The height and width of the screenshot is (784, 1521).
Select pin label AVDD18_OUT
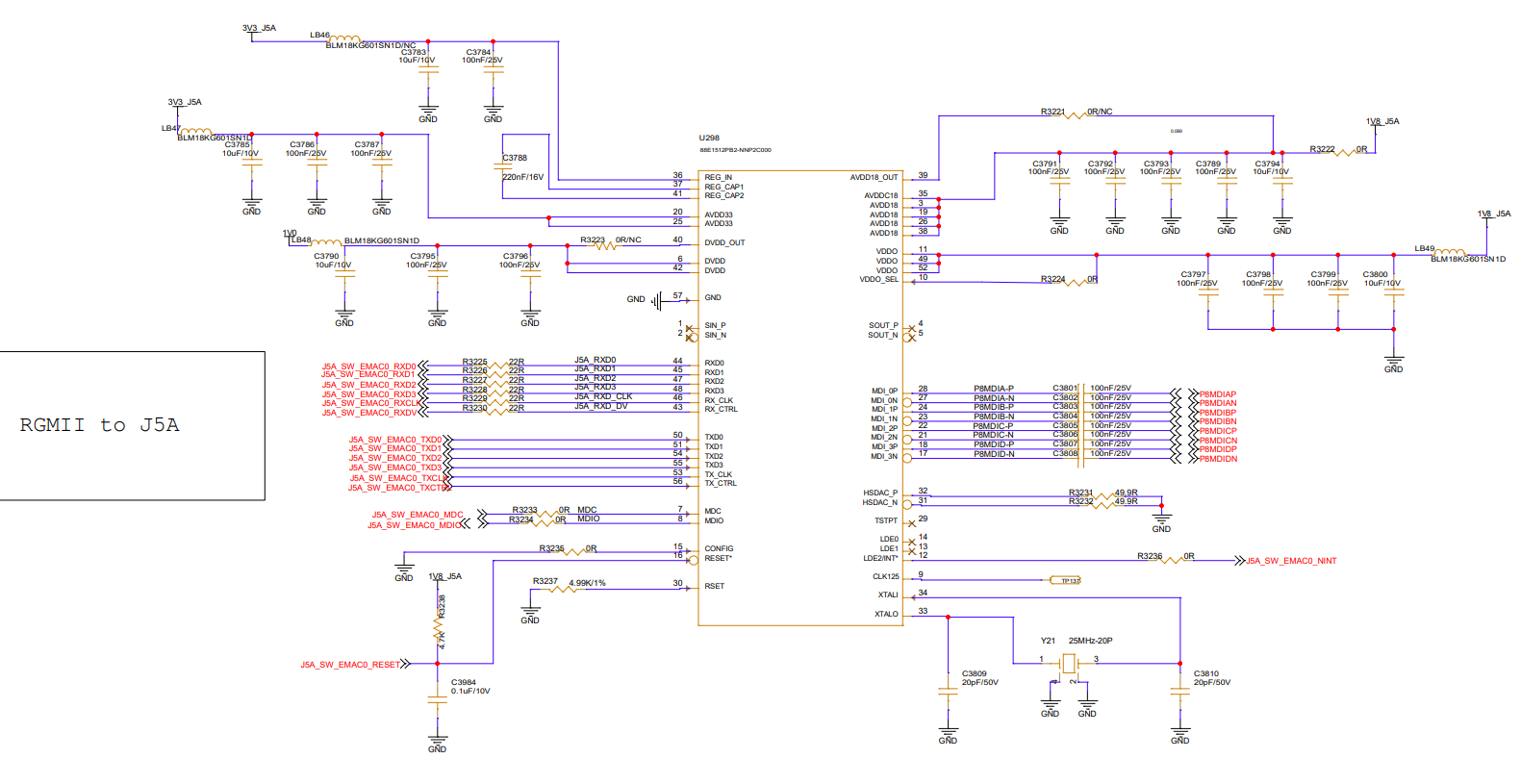(x=874, y=177)
